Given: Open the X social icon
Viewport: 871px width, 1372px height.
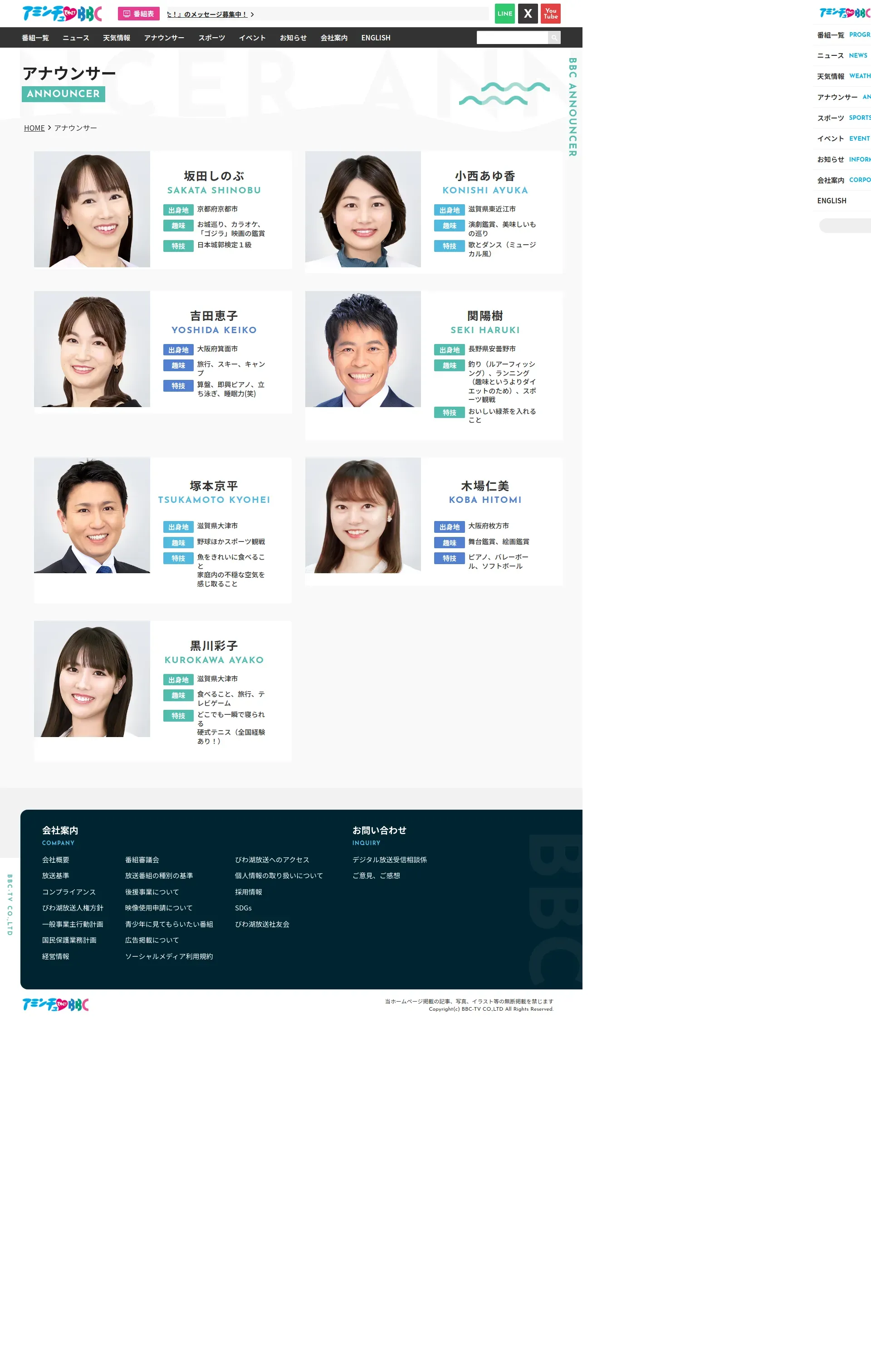Looking at the screenshot, I should coord(528,14).
